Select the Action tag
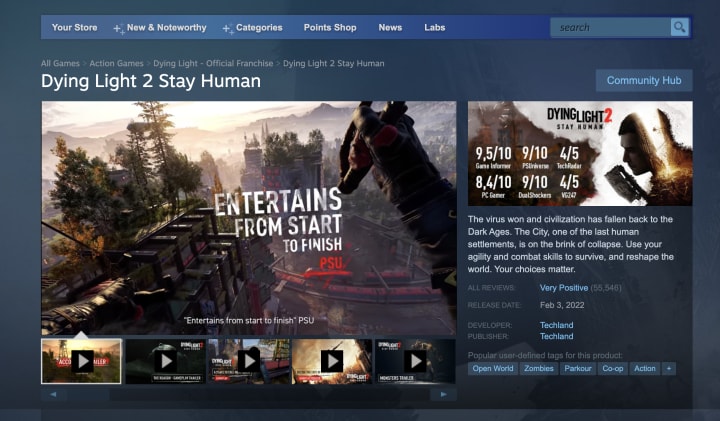This screenshot has height=421, width=720. [645, 368]
